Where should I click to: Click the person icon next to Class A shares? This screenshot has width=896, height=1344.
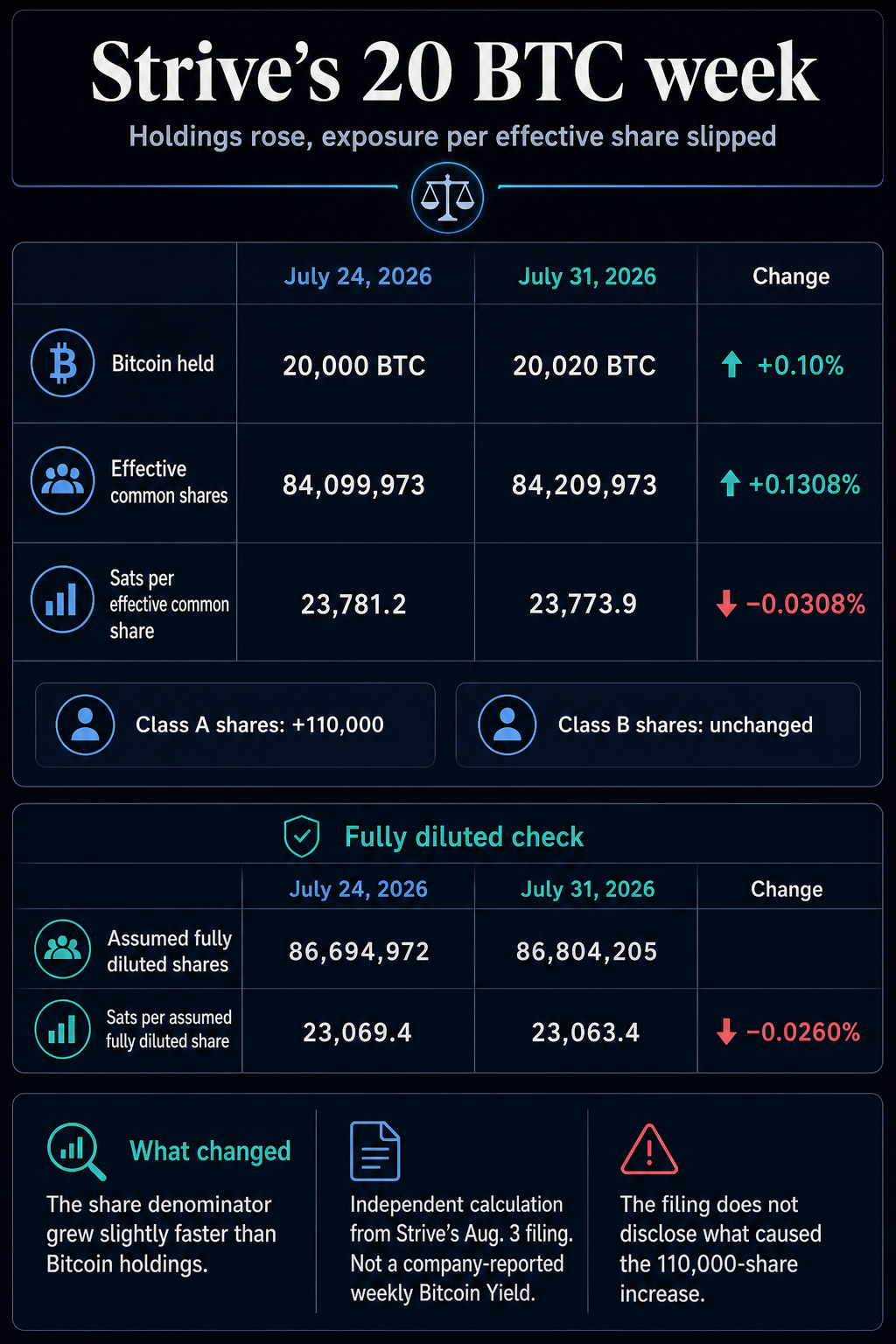click(85, 724)
